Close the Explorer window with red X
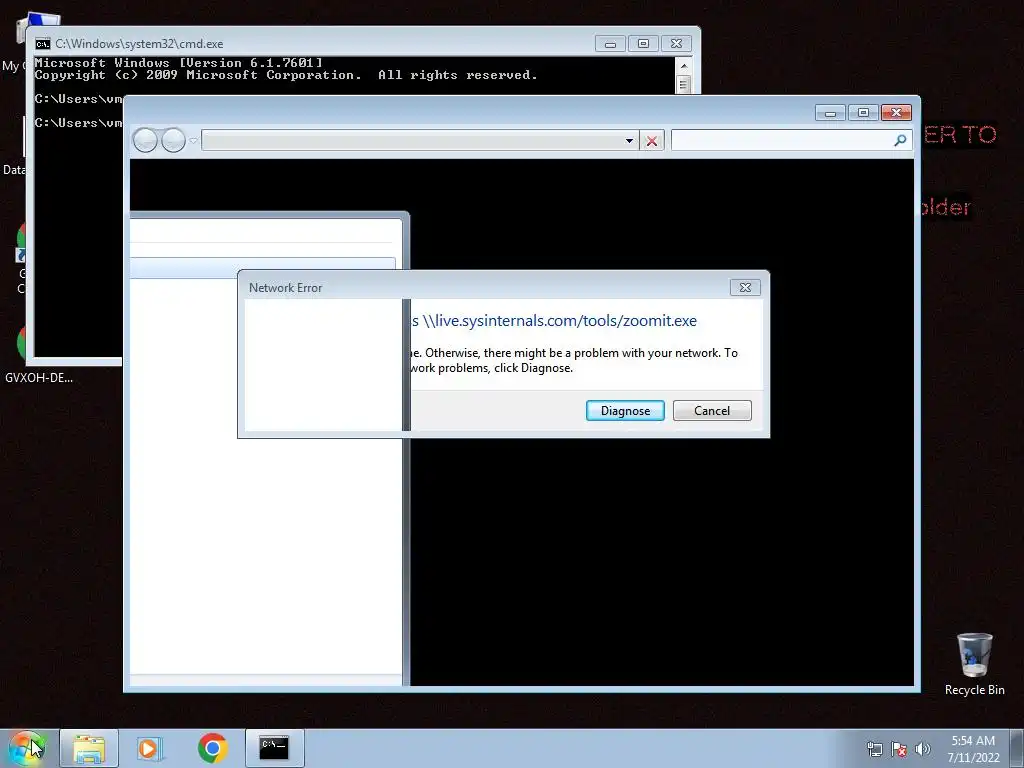Viewport: 1024px width, 768px height. 896,113
